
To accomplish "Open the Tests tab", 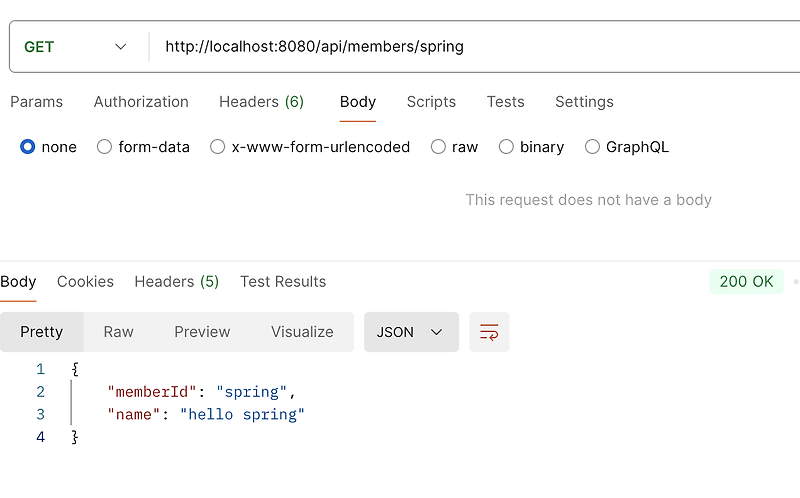I will 505,102.
